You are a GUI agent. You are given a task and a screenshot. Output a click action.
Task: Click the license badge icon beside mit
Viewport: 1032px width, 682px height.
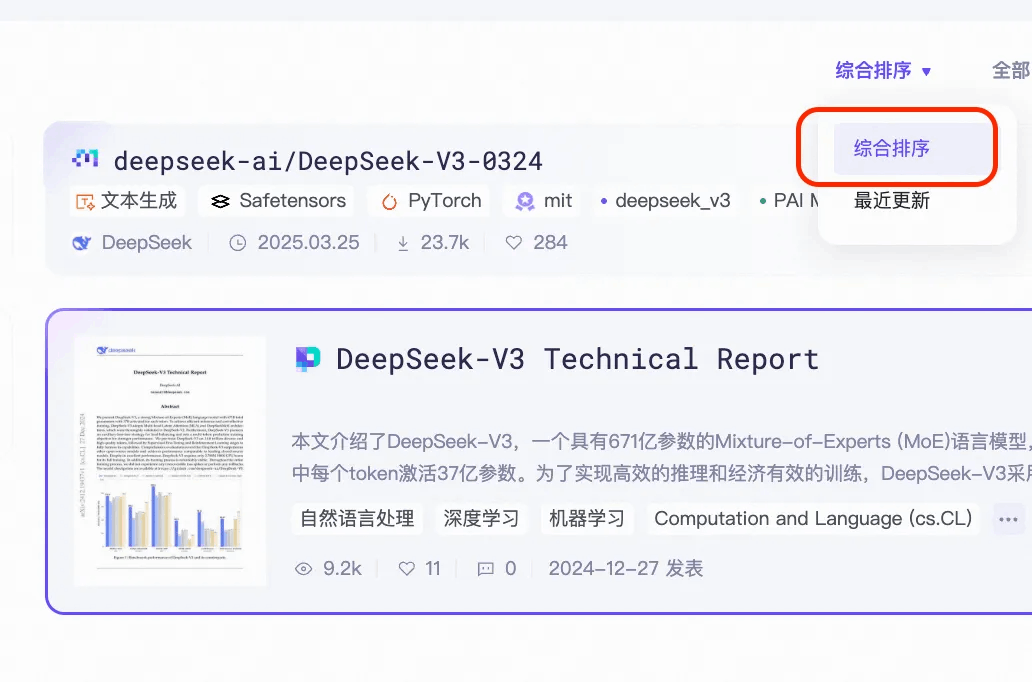coord(525,201)
